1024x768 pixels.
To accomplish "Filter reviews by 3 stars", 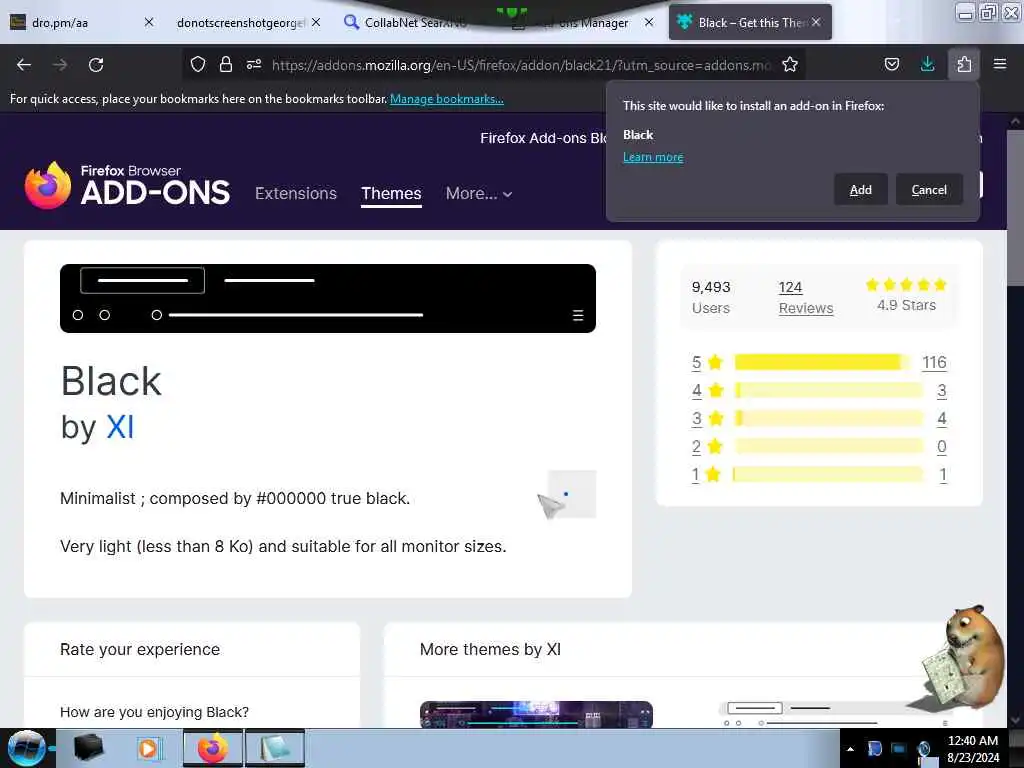I will (x=707, y=419).
